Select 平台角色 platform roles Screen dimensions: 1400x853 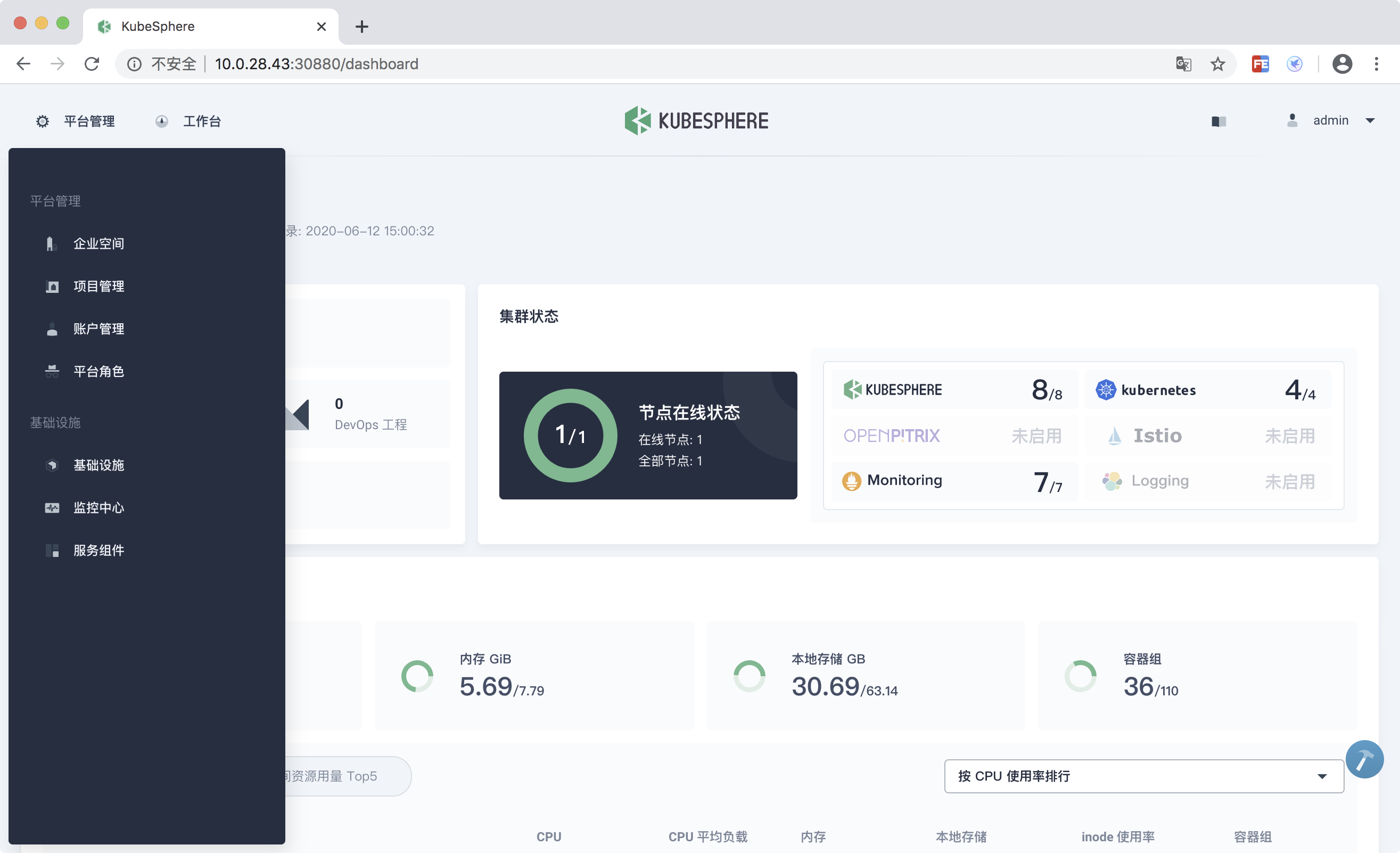tap(98, 372)
